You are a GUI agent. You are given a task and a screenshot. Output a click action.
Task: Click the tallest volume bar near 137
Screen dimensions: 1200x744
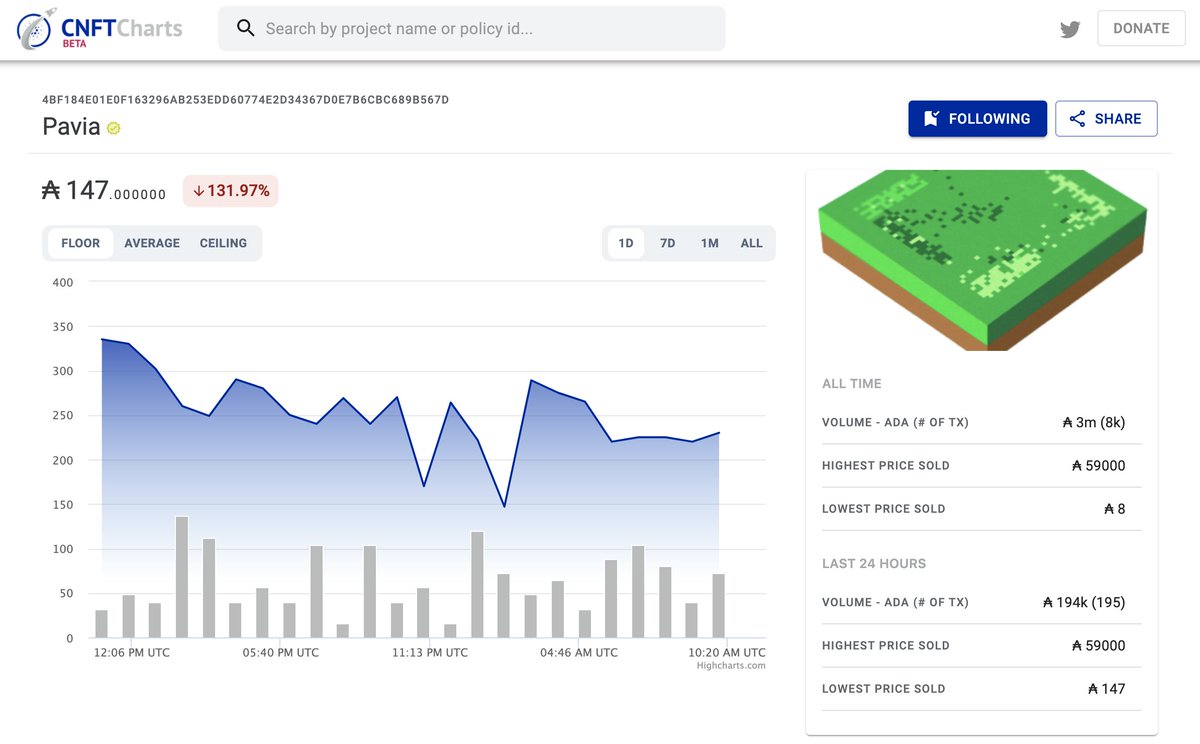pyautogui.click(x=182, y=577)
